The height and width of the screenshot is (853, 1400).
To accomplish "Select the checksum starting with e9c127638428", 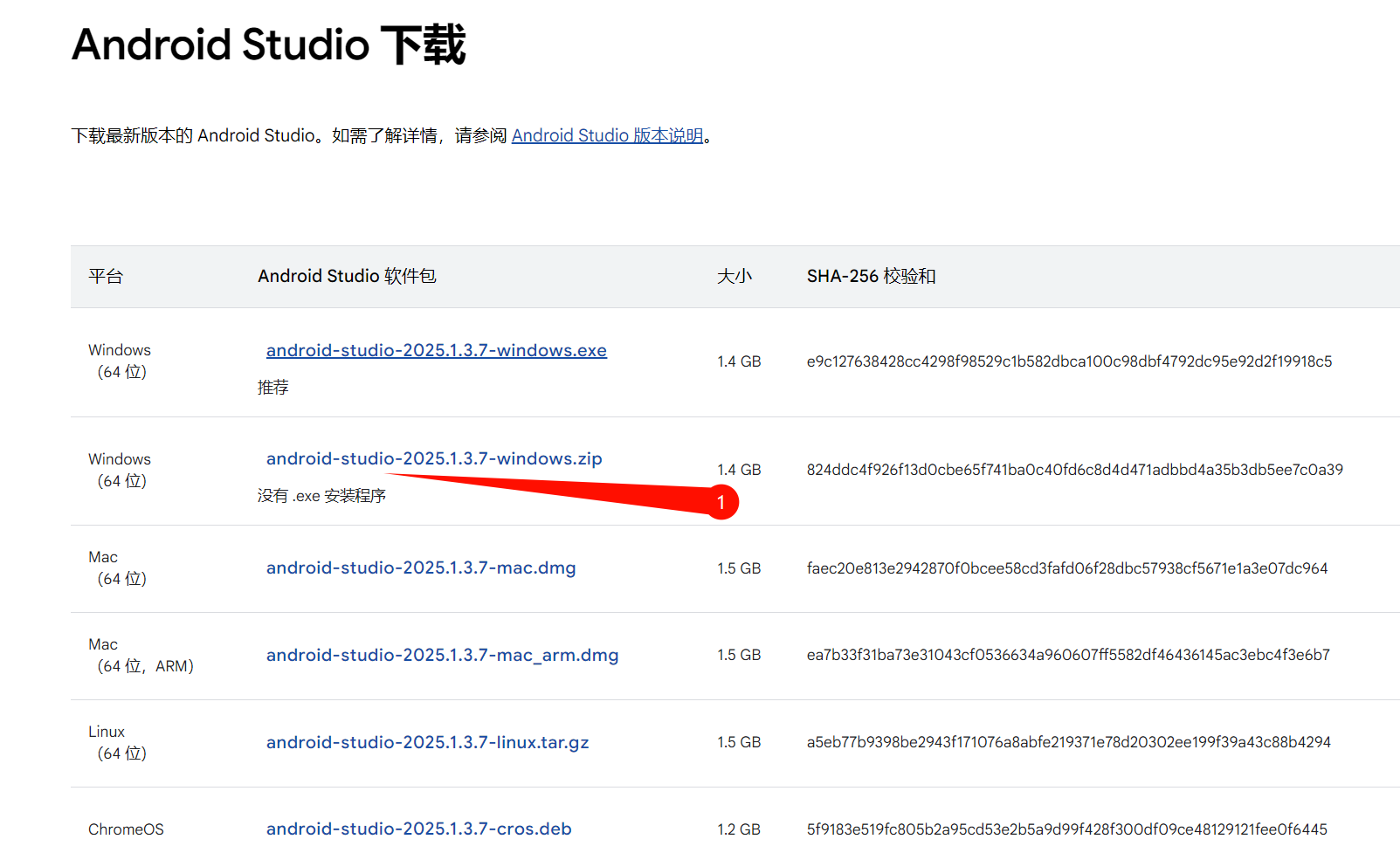I will (x=1069, y=361).
